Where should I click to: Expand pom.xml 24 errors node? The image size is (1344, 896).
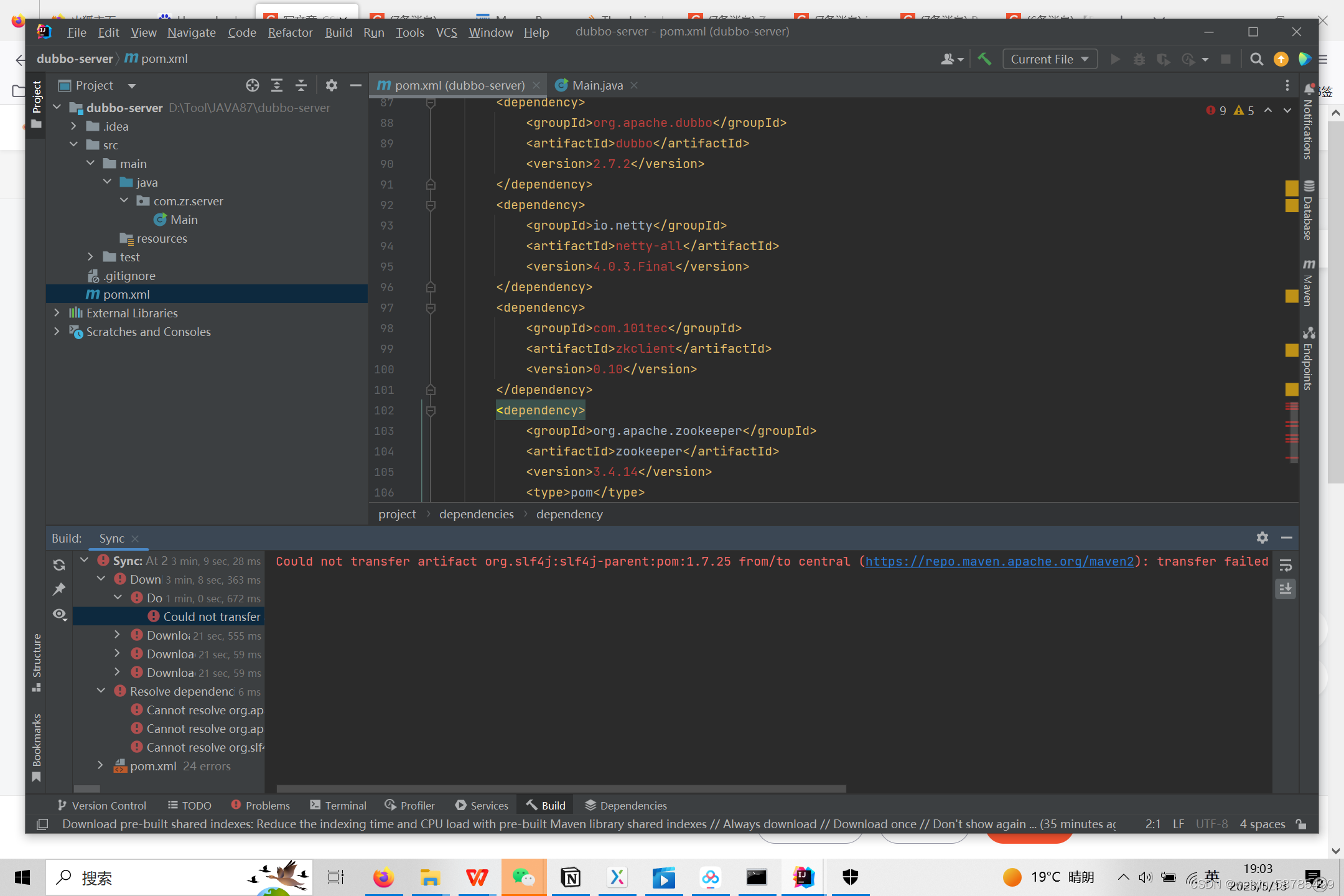point(100,766)
